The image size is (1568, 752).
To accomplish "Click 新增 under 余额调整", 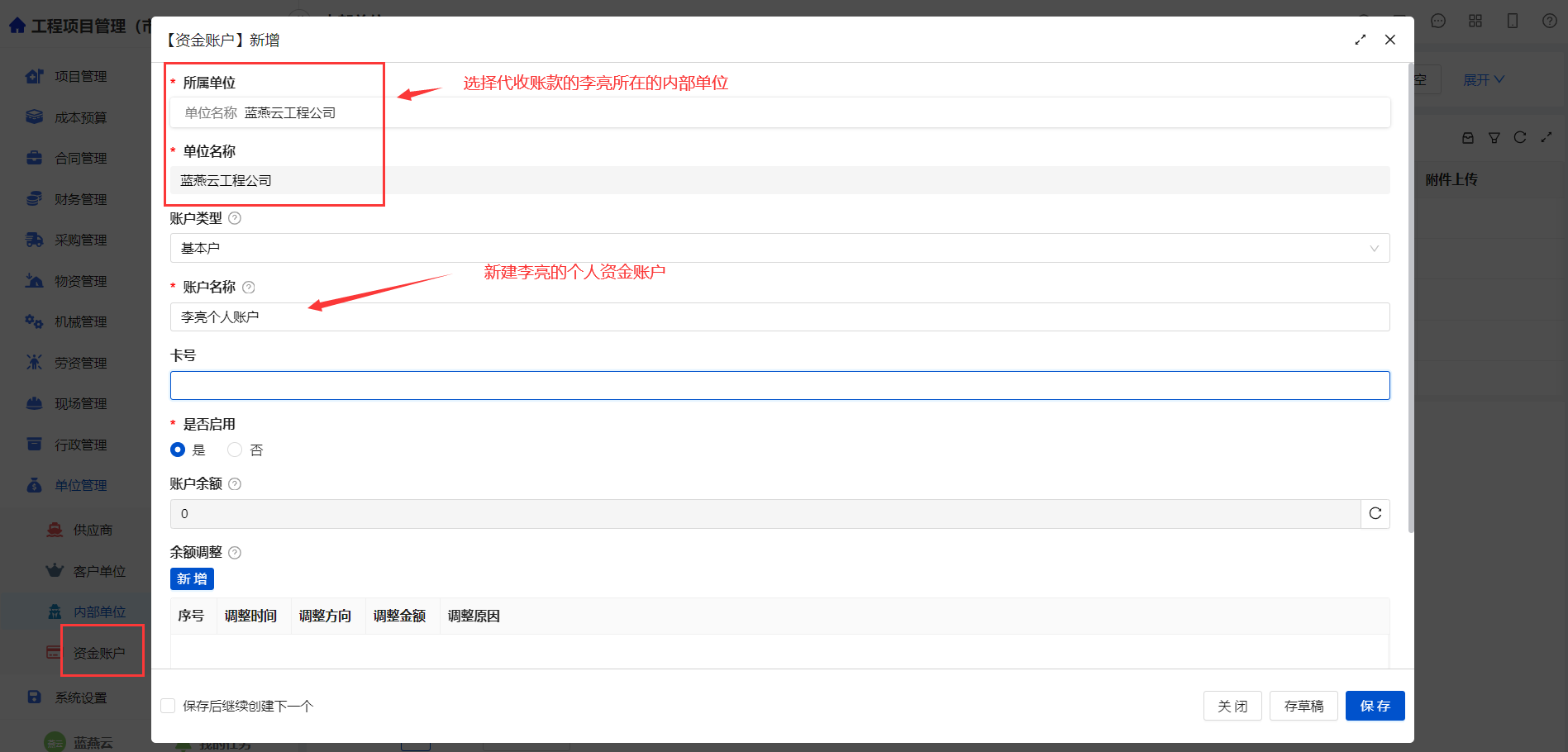I will tap(192, 578).
